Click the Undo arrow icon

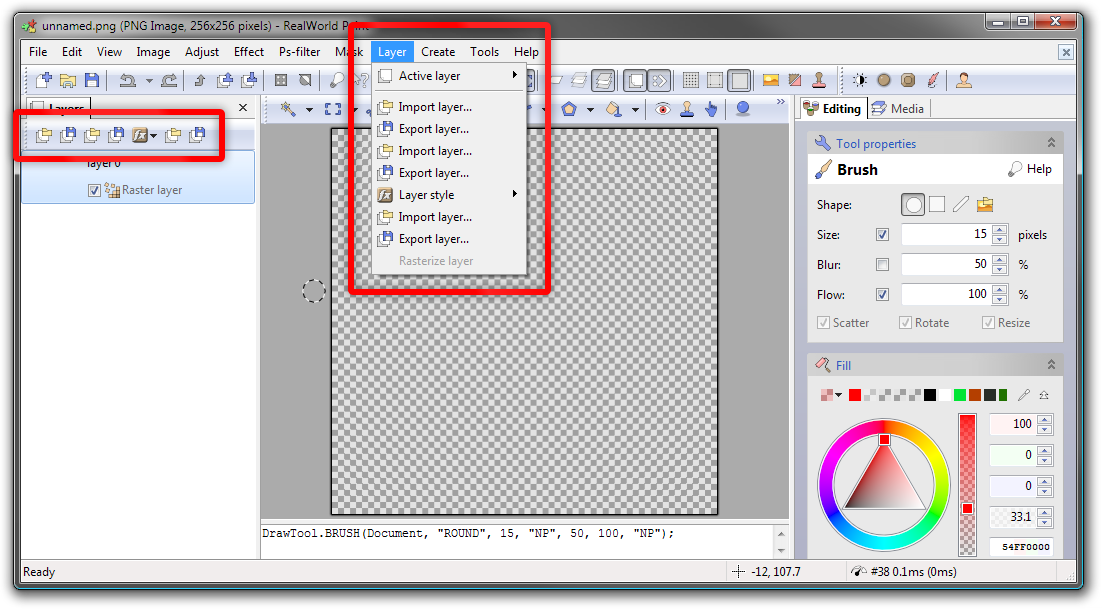(127, 80)
